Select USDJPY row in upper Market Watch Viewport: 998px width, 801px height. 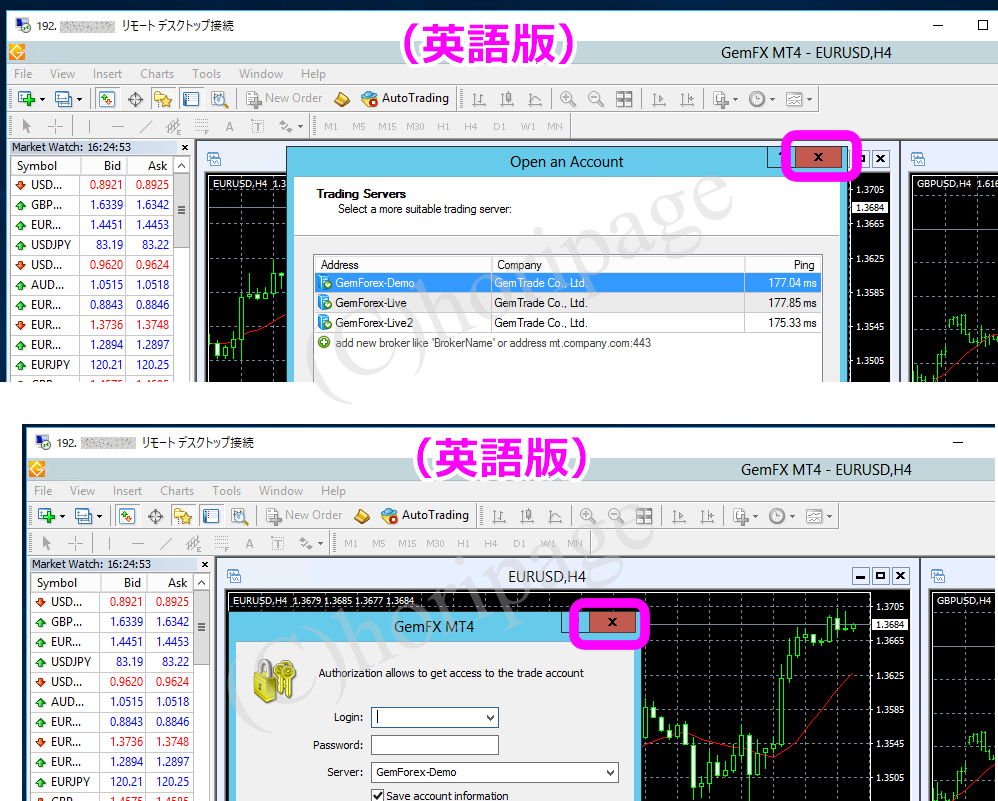92,245
